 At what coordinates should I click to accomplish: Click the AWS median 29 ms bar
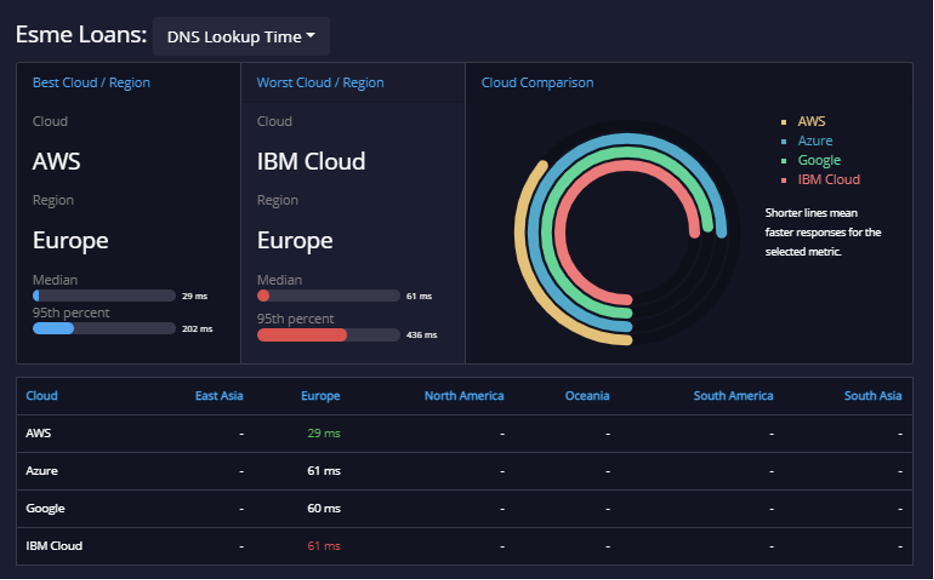[104, 296]
